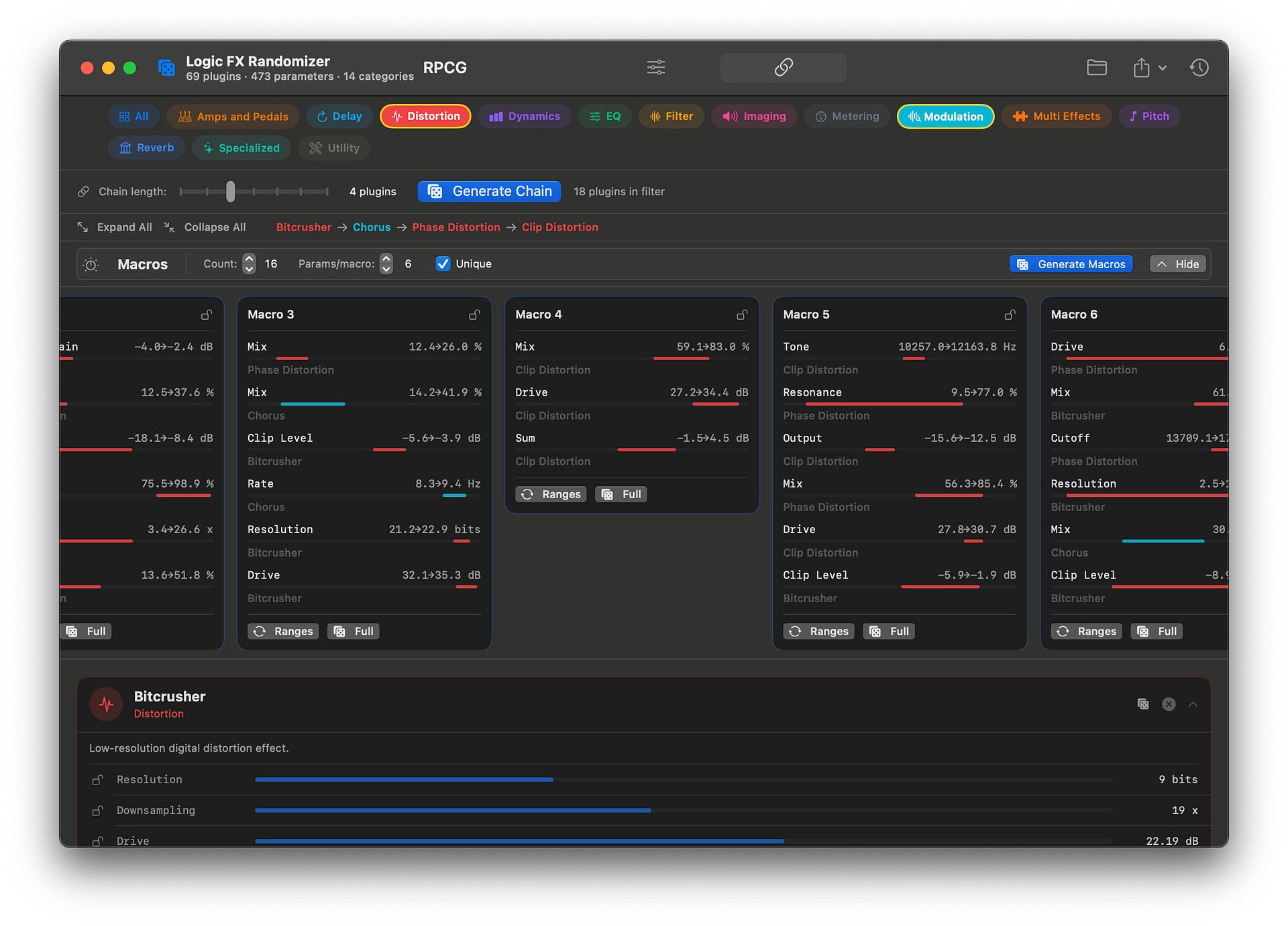The height and width of the screenshot is (926, 1288).
Task: Select the Specialized category
Action: pyautogui.click(x=241, y=148)
